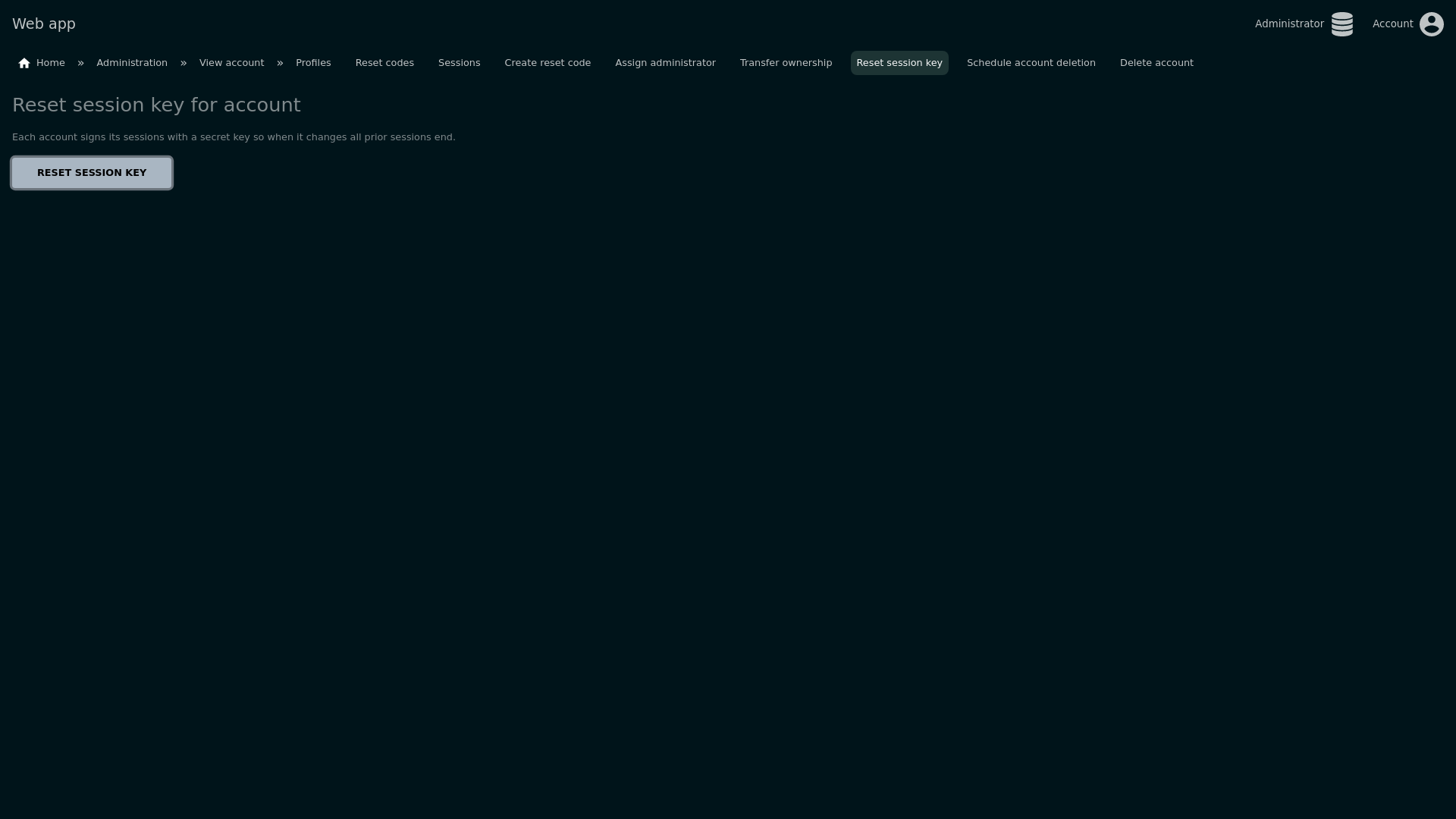Image resolution: width=1456 pixels, height=819 pixels.
Task: Click the Account user avatar icon
Action: (x=1431, y=24)
